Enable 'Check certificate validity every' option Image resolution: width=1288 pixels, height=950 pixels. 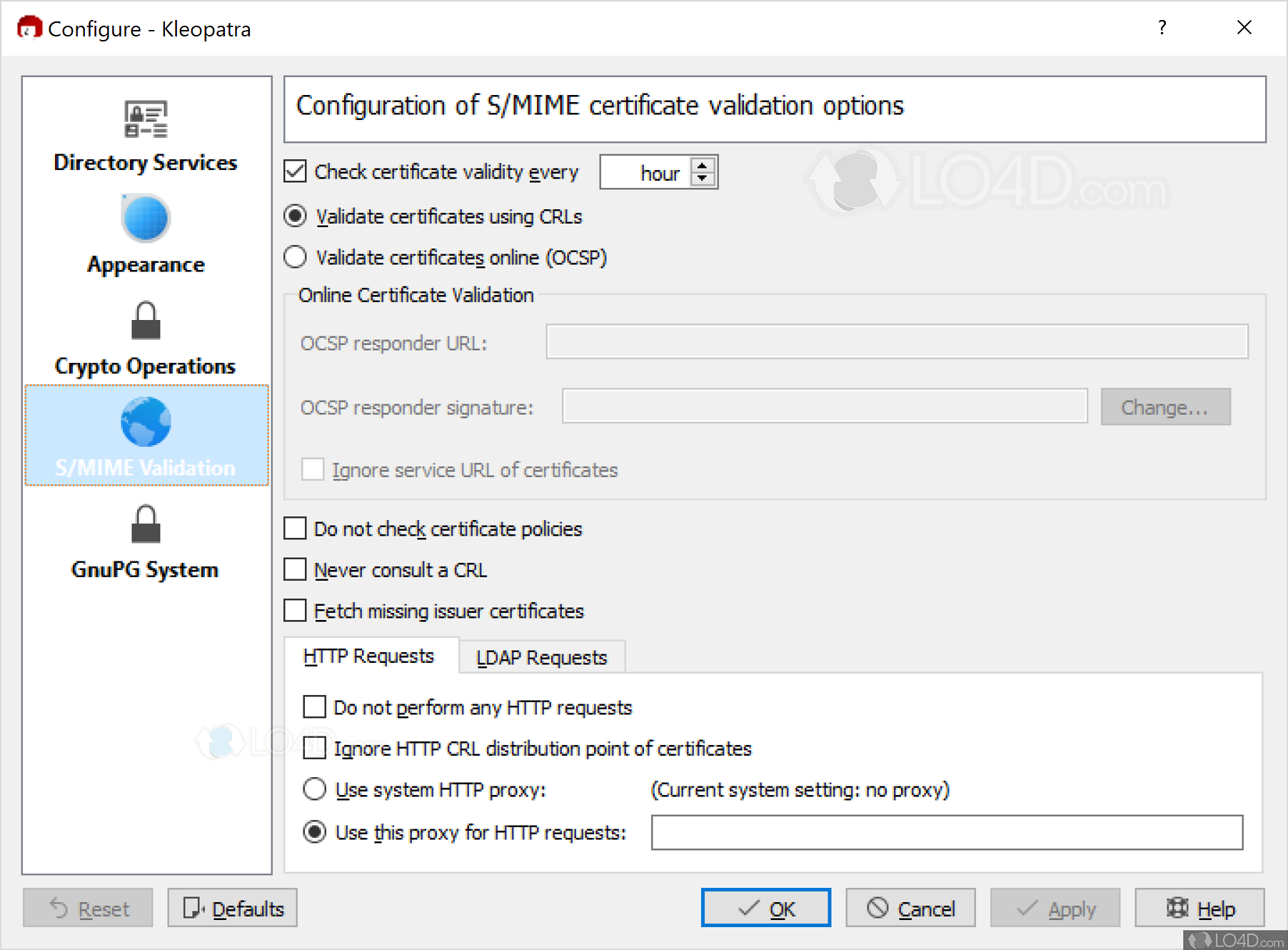point(295,171)
